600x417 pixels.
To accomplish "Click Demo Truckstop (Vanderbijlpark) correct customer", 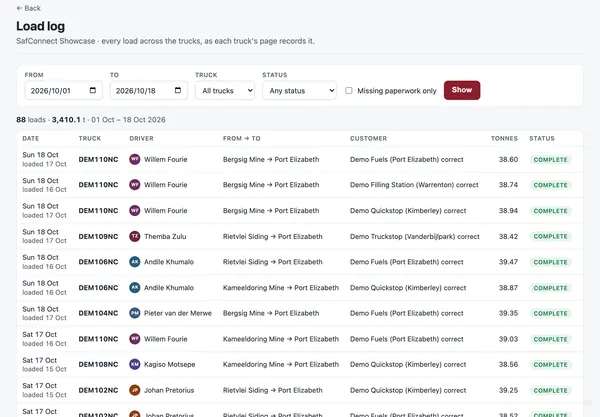I will tap(414, 236).
